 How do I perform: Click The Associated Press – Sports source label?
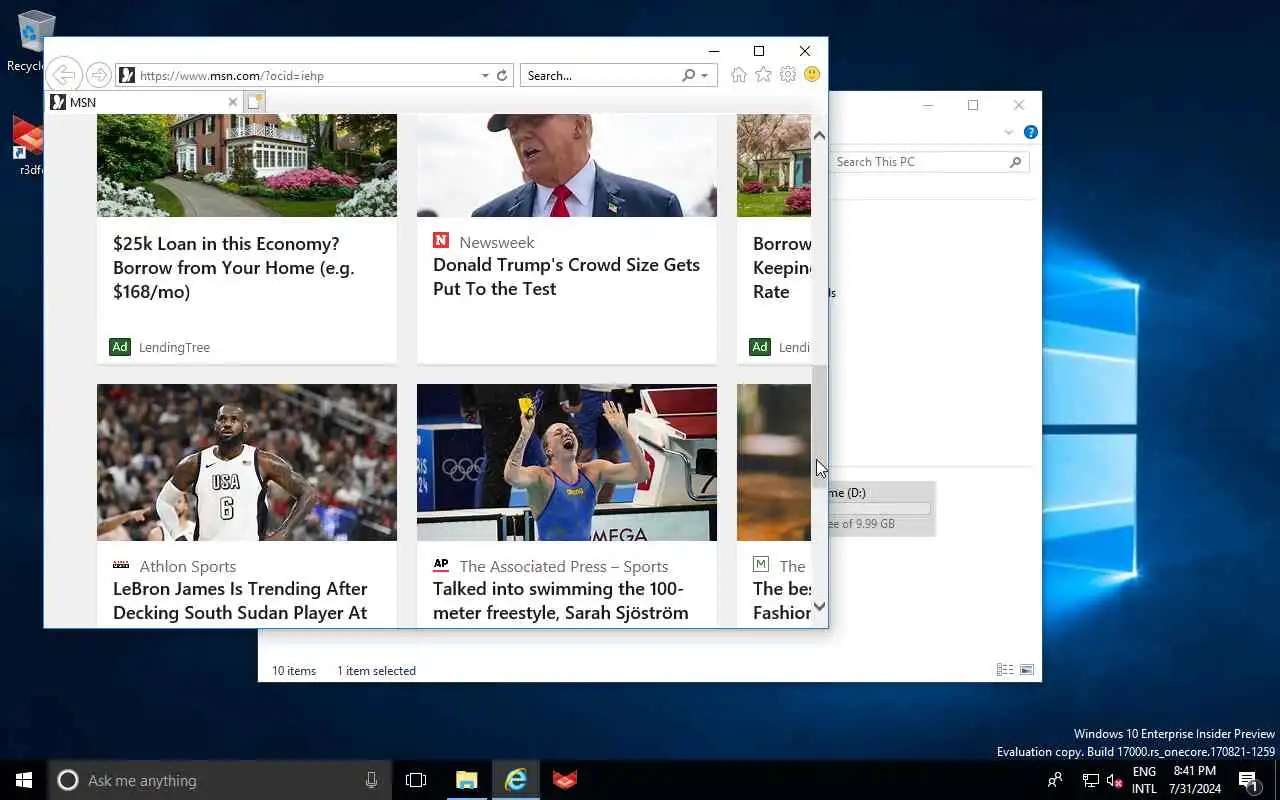(564, 566)
